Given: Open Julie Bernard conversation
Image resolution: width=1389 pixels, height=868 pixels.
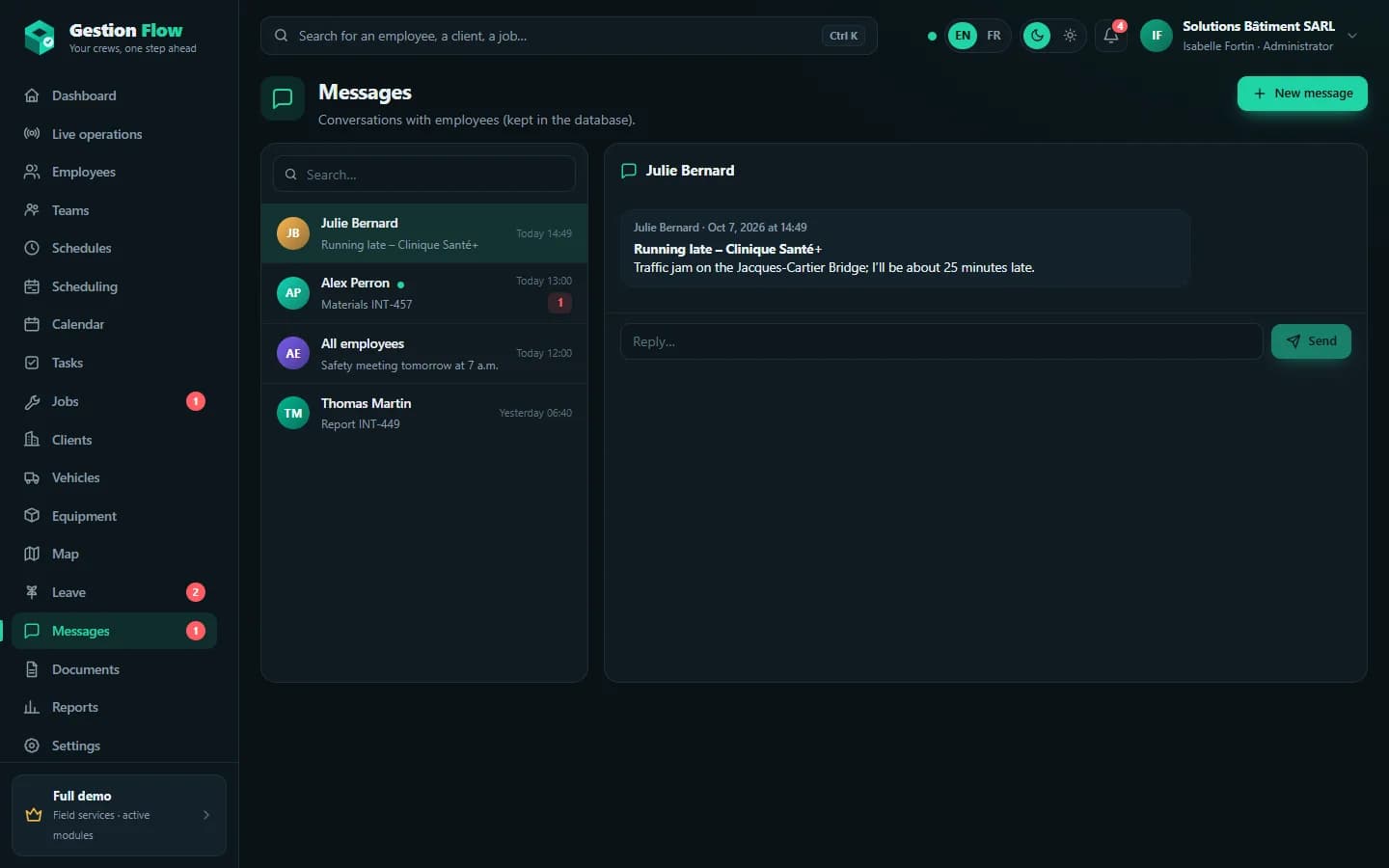Looking at the screenshot, I should click(x=424, y=233).
